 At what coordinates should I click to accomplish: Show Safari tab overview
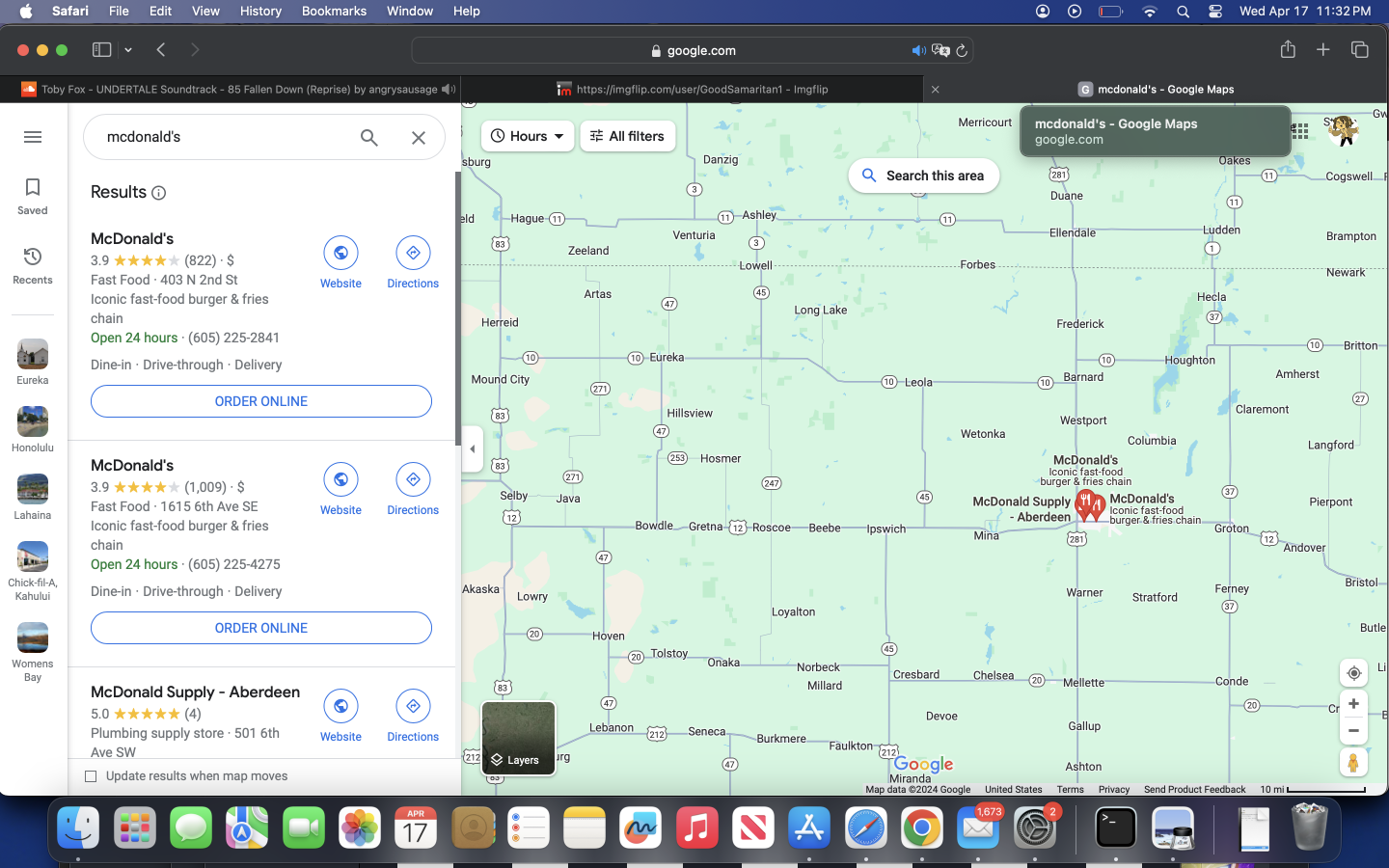coord(1360,49)
